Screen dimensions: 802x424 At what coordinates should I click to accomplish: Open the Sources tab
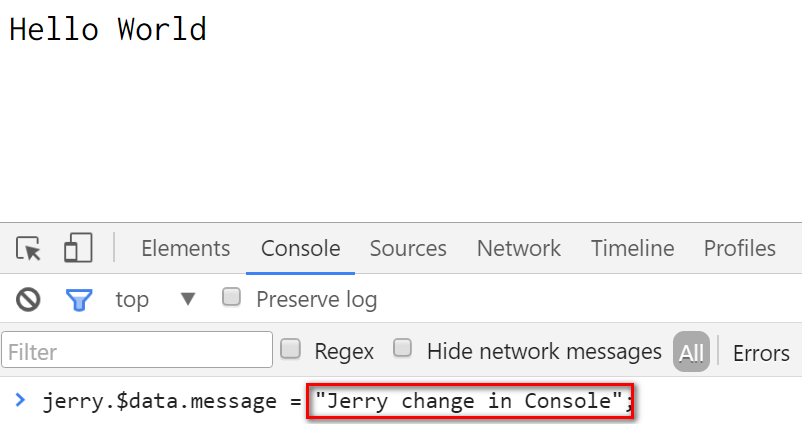pyautogui.click(x=408, y=249)
